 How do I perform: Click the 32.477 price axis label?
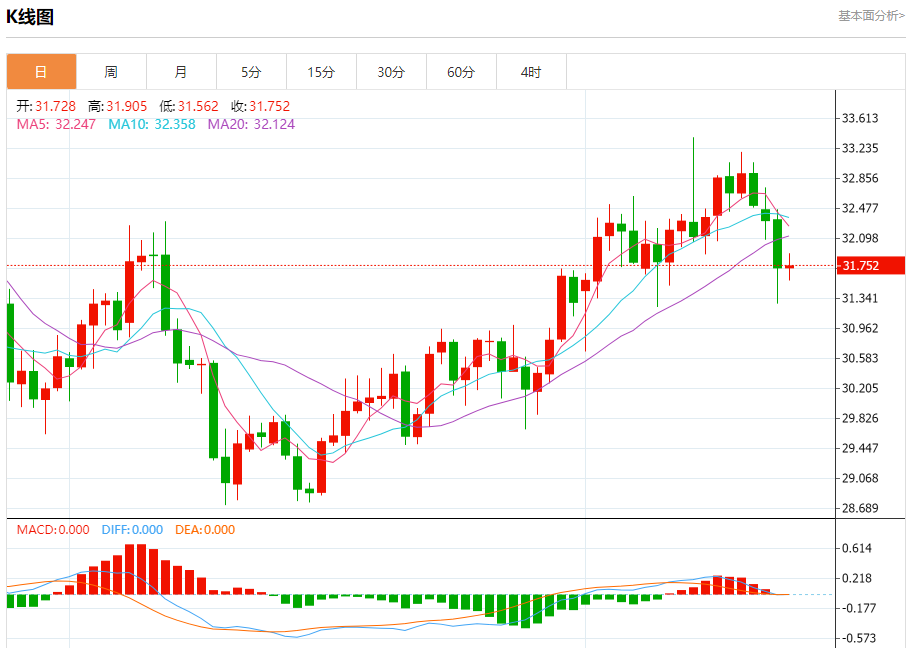click(860, 208)
